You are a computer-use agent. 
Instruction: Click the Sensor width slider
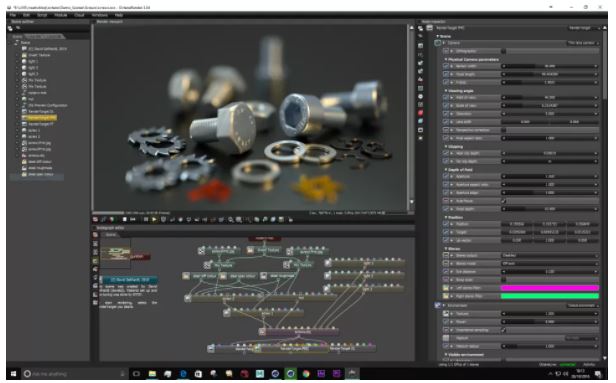click(550, 66)
